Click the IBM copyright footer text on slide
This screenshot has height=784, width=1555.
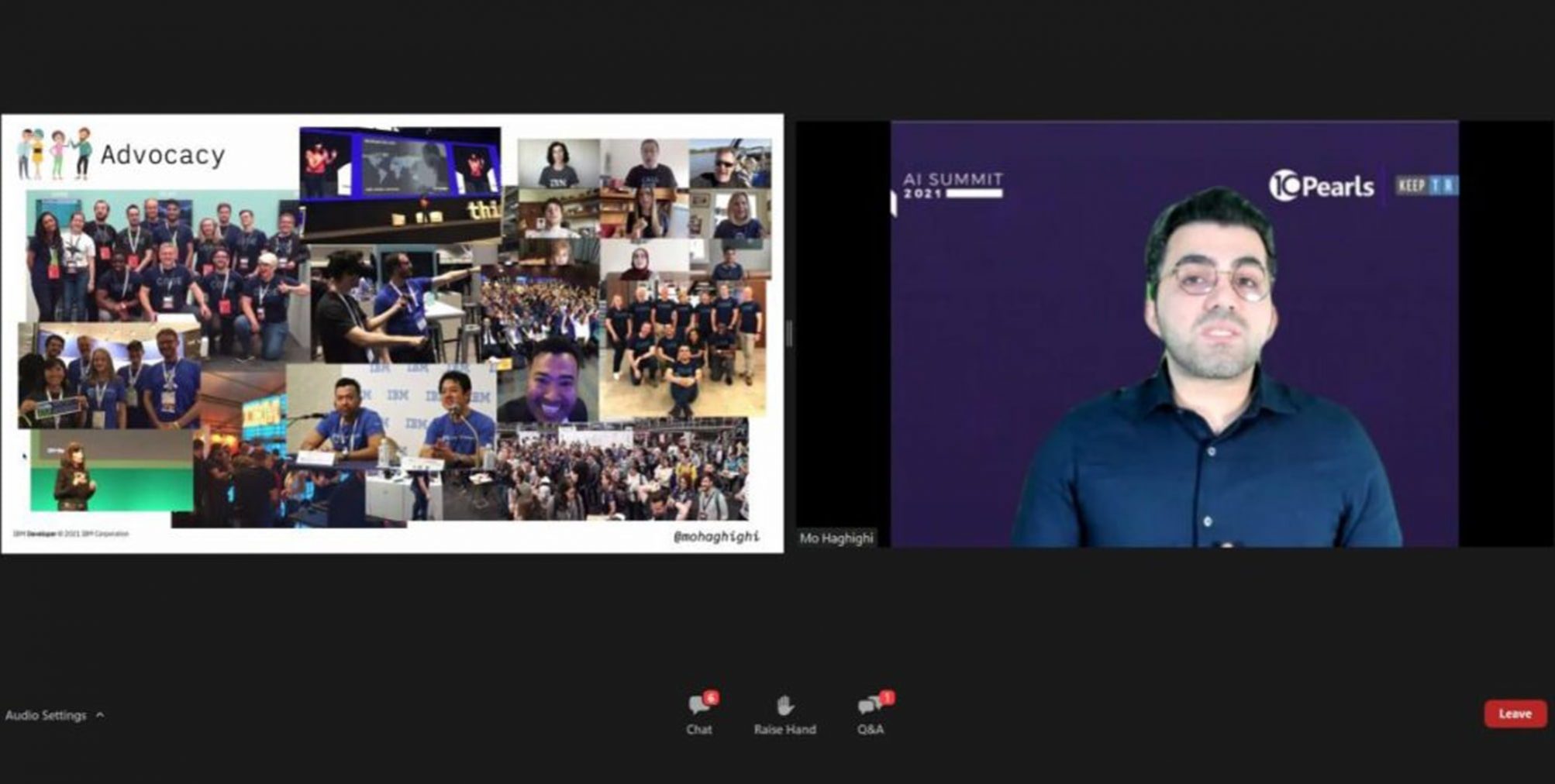point(71,534)
